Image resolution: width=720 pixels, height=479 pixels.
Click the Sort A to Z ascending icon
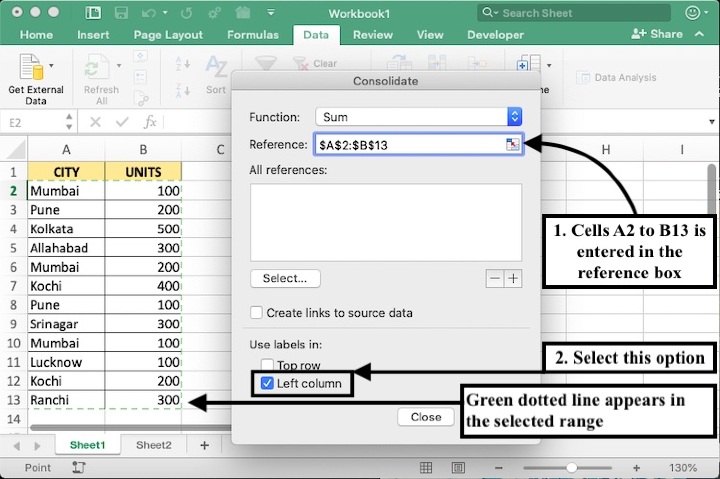coord(183,64)
